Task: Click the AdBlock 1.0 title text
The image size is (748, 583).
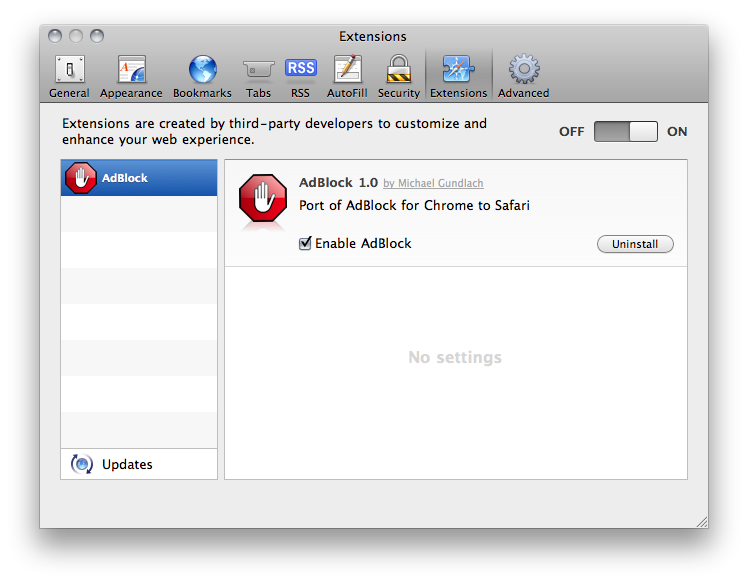Action: [338, 183]
